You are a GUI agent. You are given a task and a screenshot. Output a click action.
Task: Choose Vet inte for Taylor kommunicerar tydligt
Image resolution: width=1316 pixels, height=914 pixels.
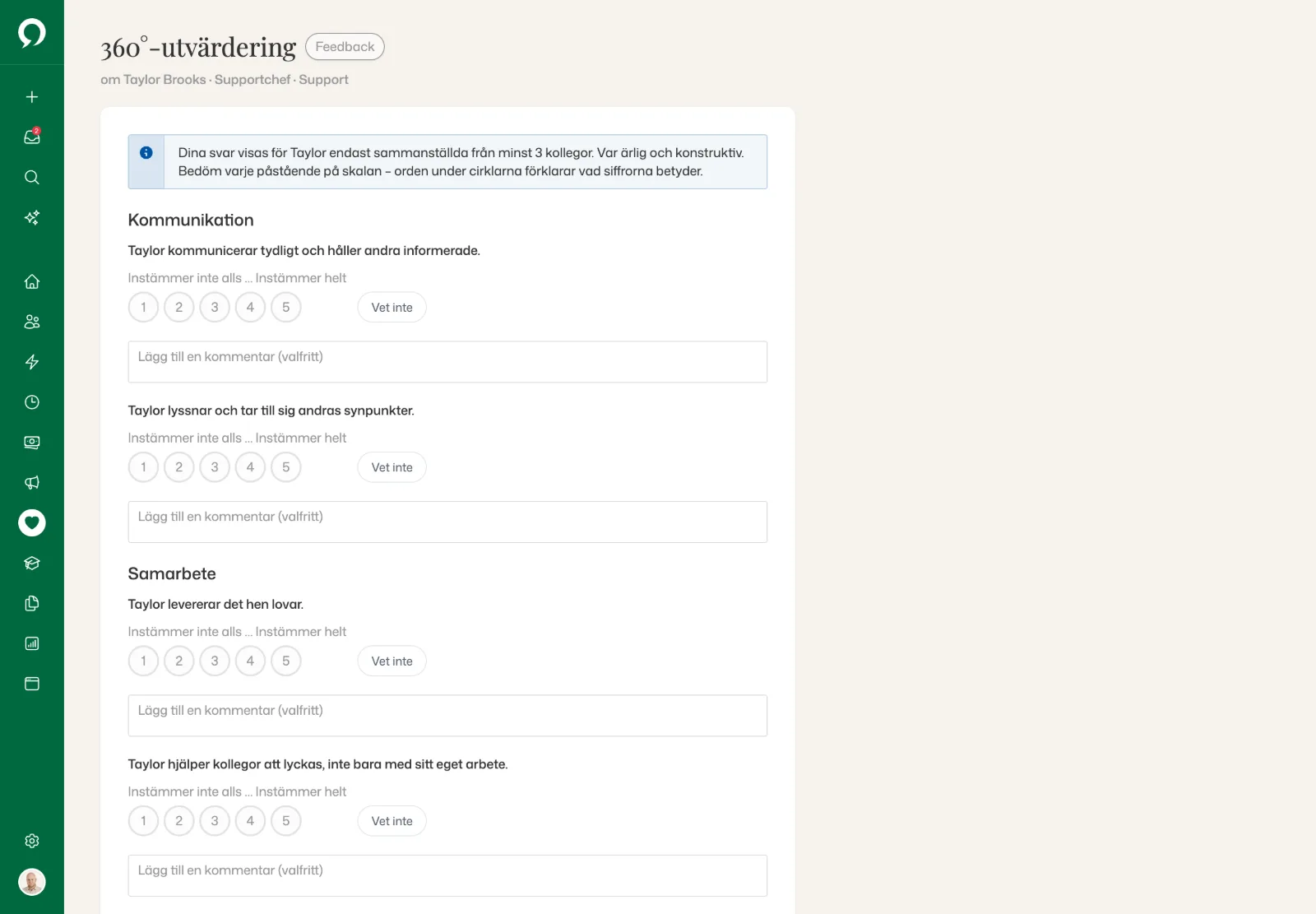tap(392, 307)
